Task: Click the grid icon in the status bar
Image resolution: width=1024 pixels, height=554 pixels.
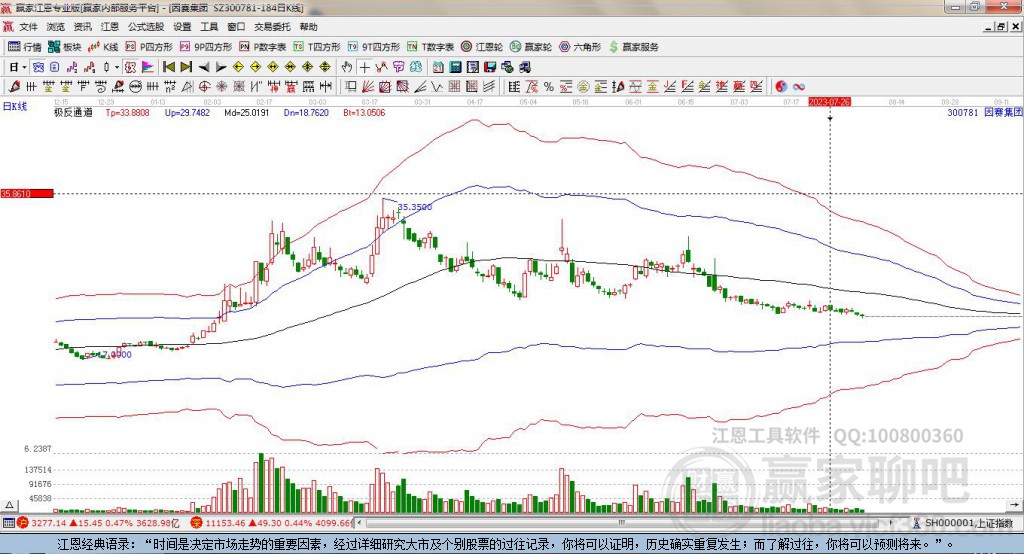Action: (x=8, y=523)
